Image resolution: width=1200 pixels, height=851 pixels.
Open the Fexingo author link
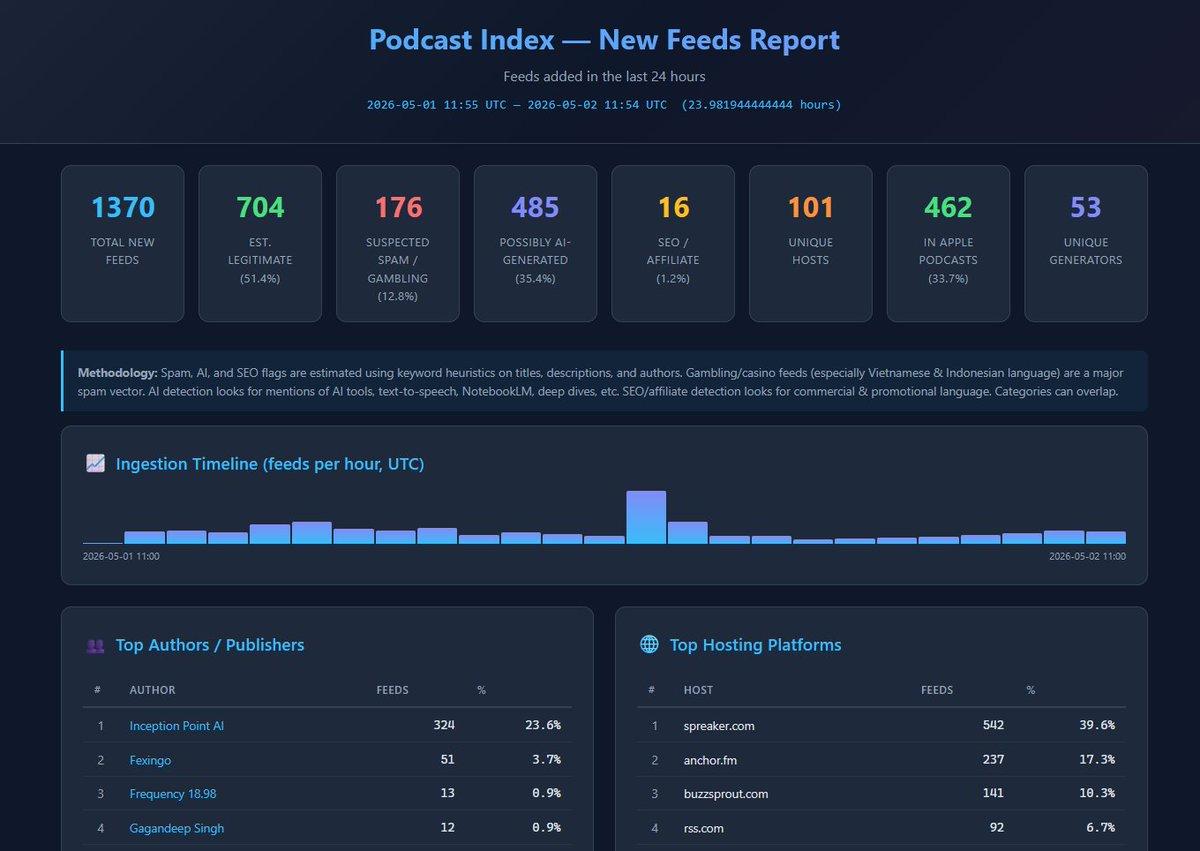[x=150, y=760]
